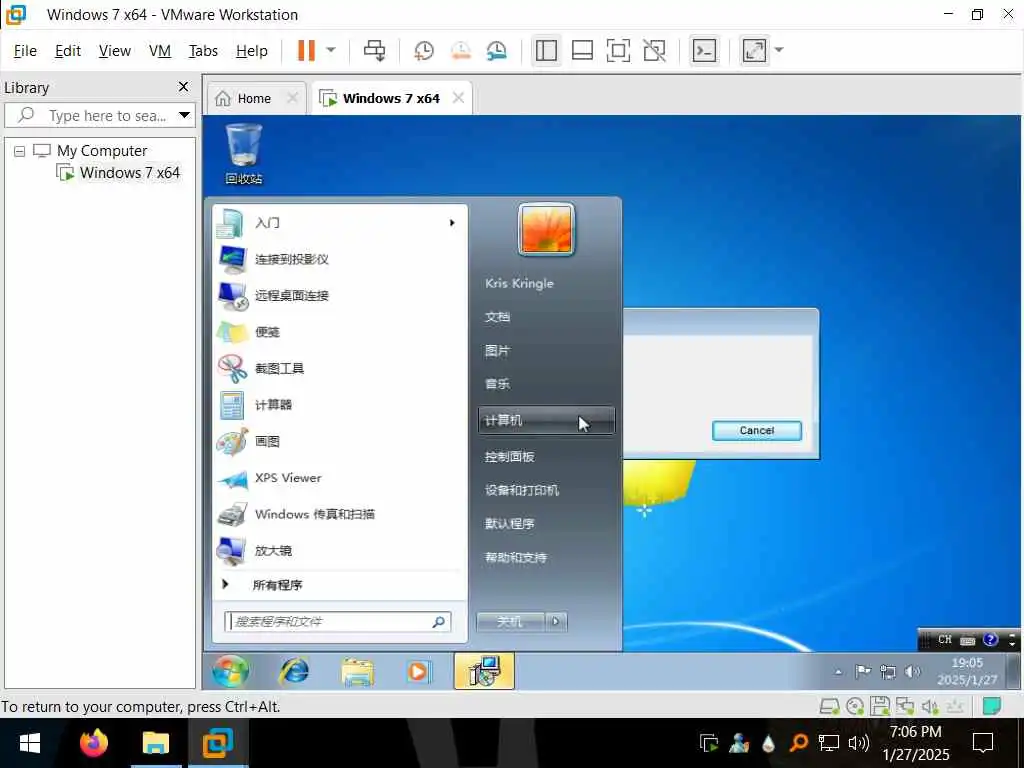The width and height of the screenshot is (1024, 768).
Task: Launch 画图 Paint
Action: click(340, 441)
